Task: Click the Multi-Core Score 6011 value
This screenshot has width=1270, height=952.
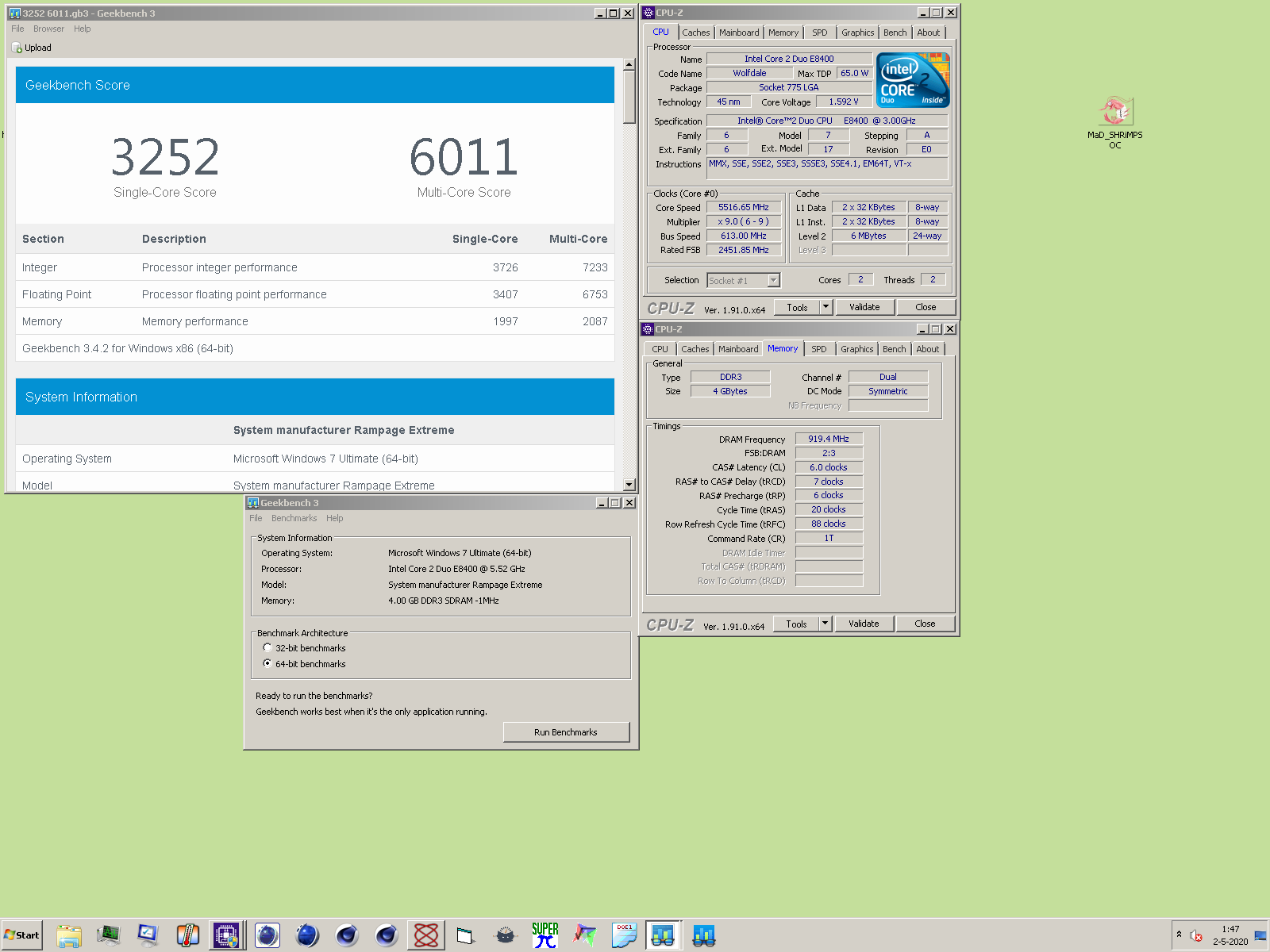Action: 464,157
